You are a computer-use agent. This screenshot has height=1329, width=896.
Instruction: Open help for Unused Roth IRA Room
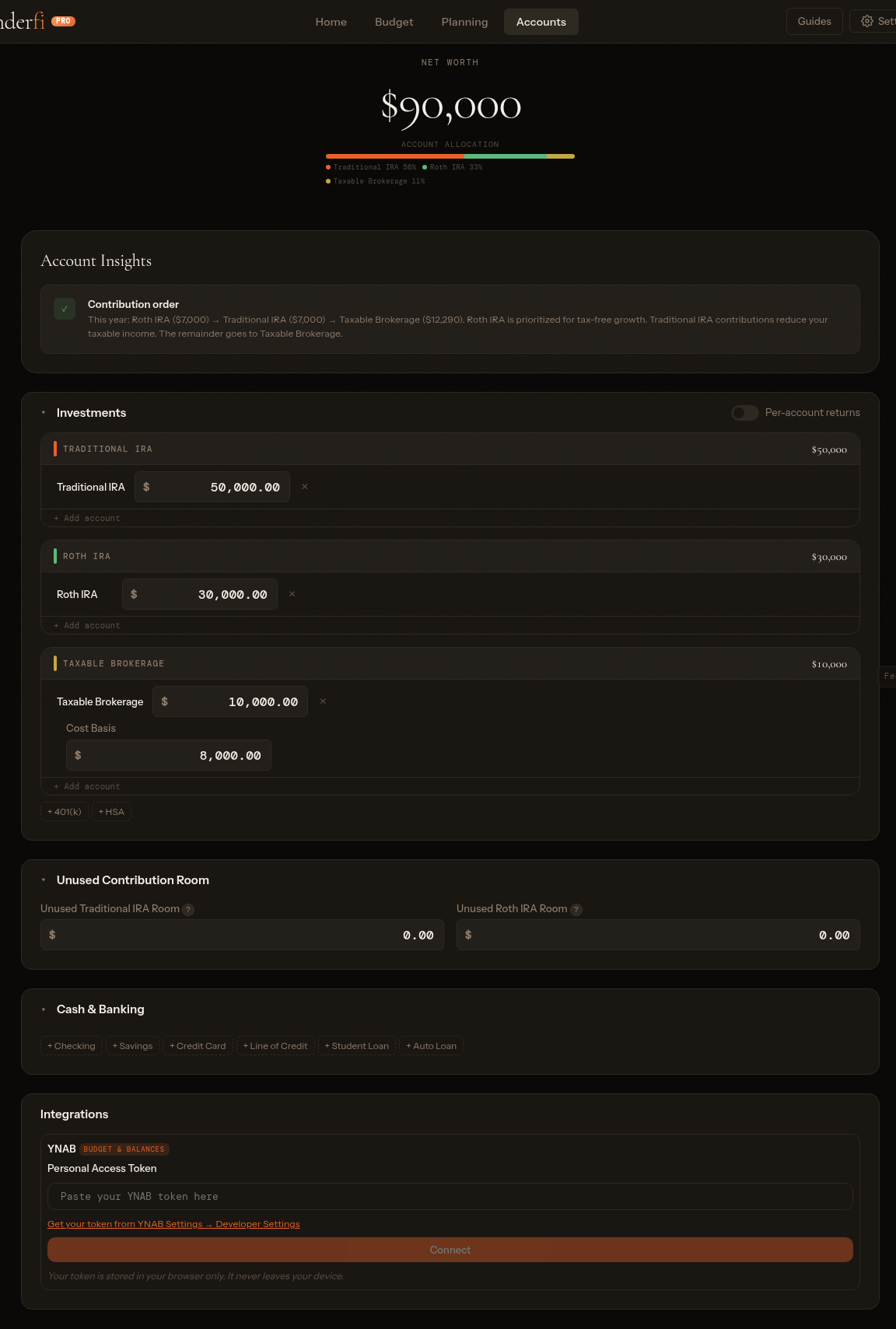click(x=576, y=910)
